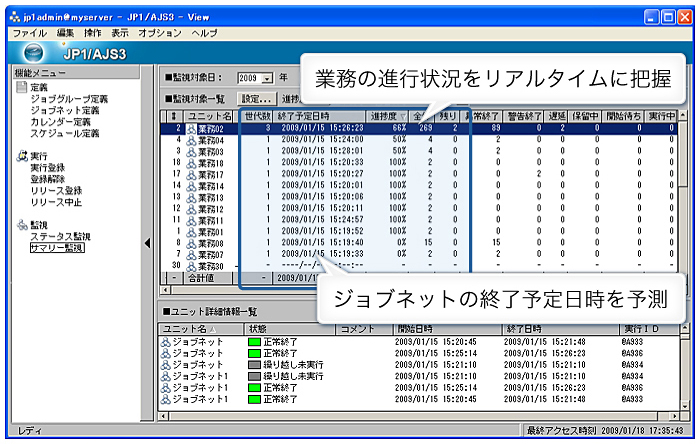
Task: Click the 監視 category icon in sidebar
Action: (22, 224)
